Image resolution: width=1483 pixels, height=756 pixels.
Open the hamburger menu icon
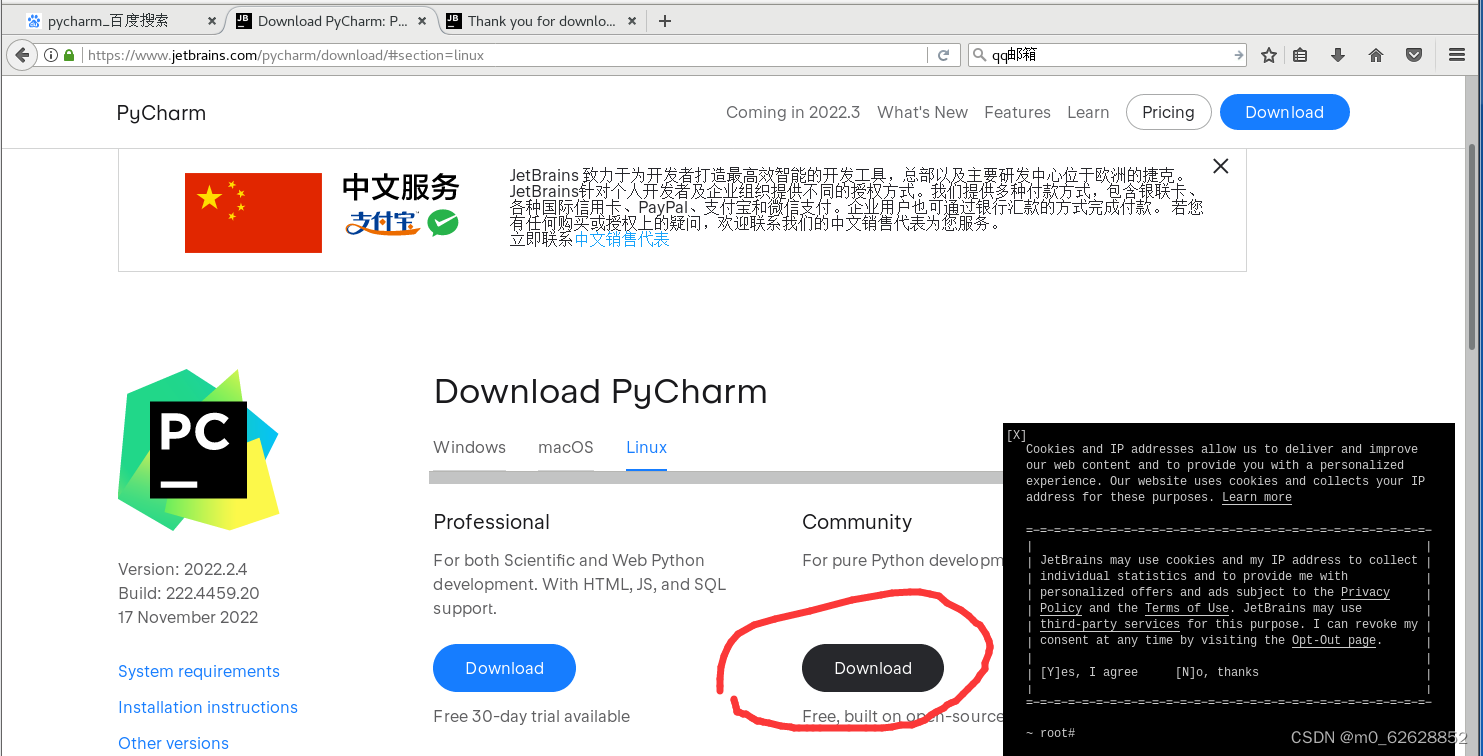click(1457, 56)
